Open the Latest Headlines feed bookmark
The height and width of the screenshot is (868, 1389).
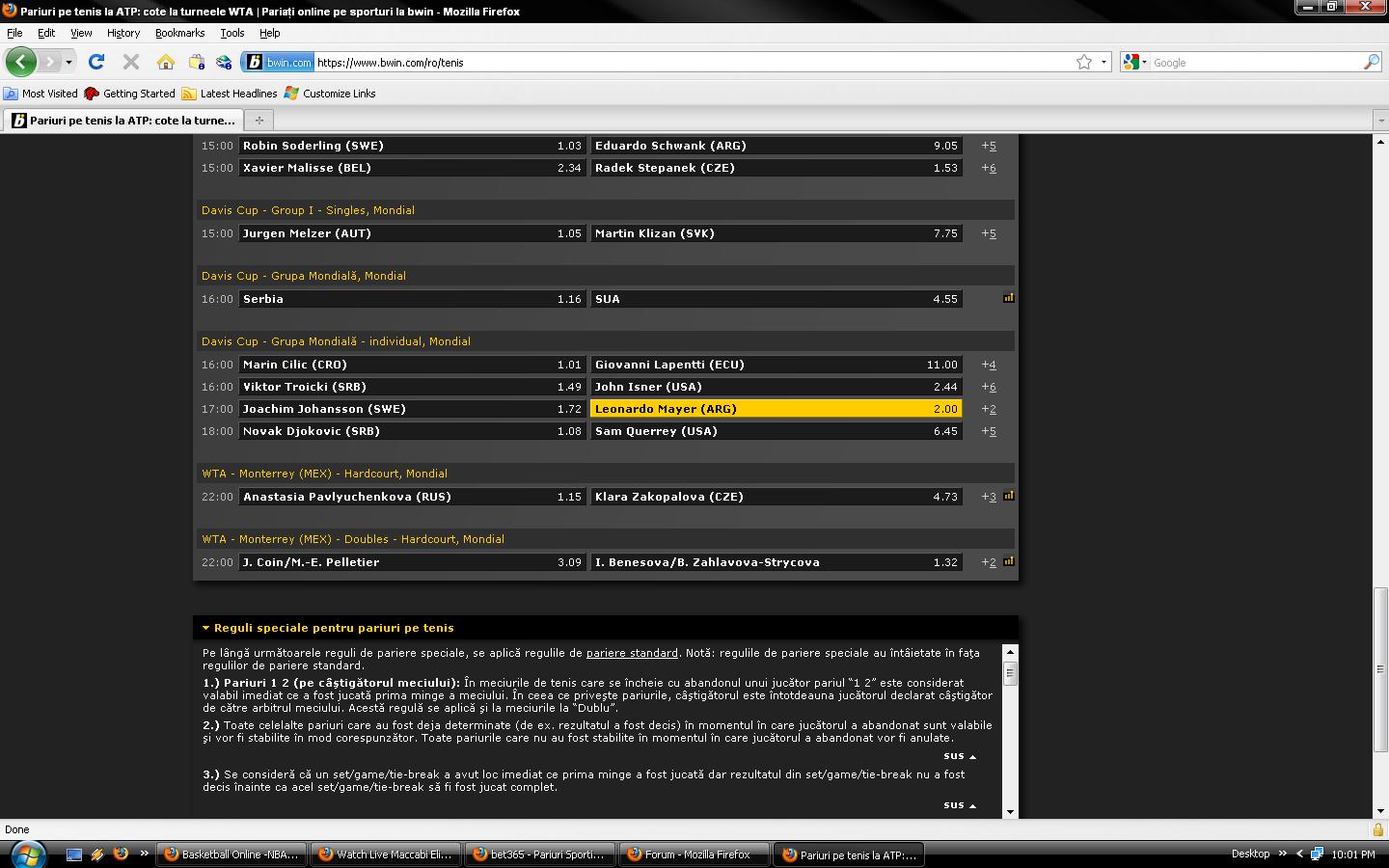(230, 94)
